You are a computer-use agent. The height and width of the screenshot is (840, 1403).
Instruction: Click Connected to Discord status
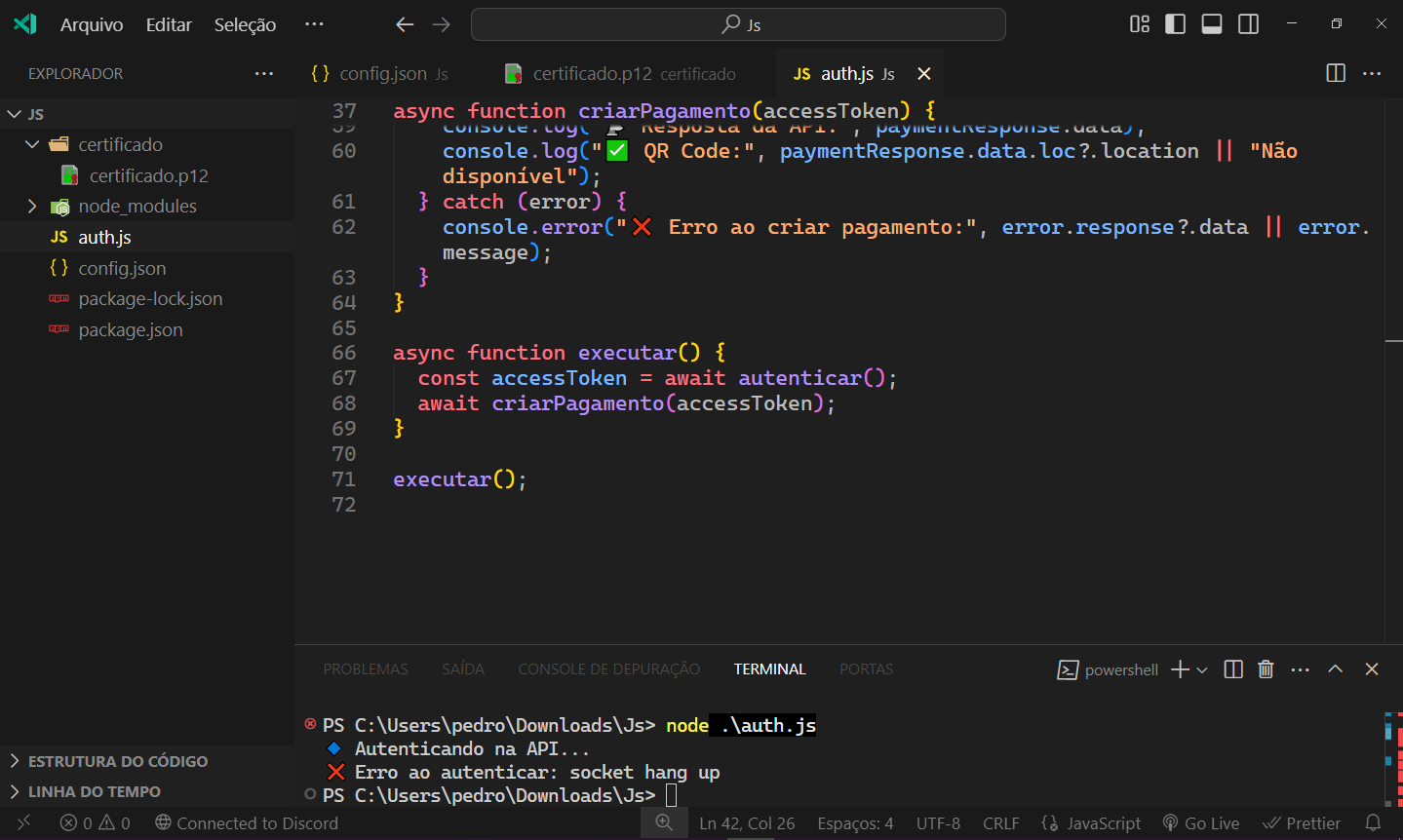pyautogui.click(x=247, y=823)
